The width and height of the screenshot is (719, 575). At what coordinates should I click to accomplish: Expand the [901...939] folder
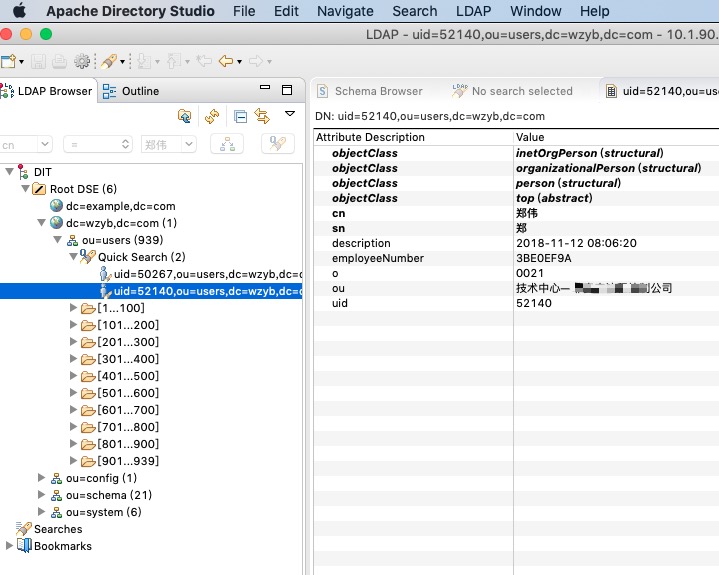coord(73,460)
